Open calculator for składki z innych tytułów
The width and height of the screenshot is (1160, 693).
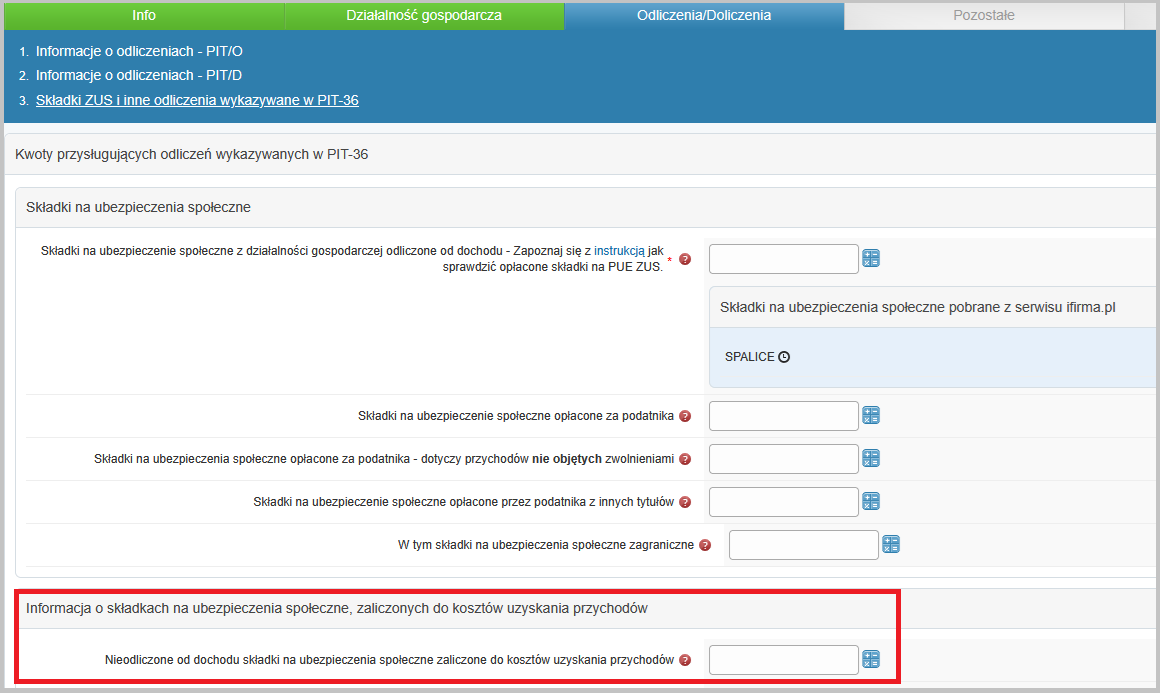click(x=870, y=502)
